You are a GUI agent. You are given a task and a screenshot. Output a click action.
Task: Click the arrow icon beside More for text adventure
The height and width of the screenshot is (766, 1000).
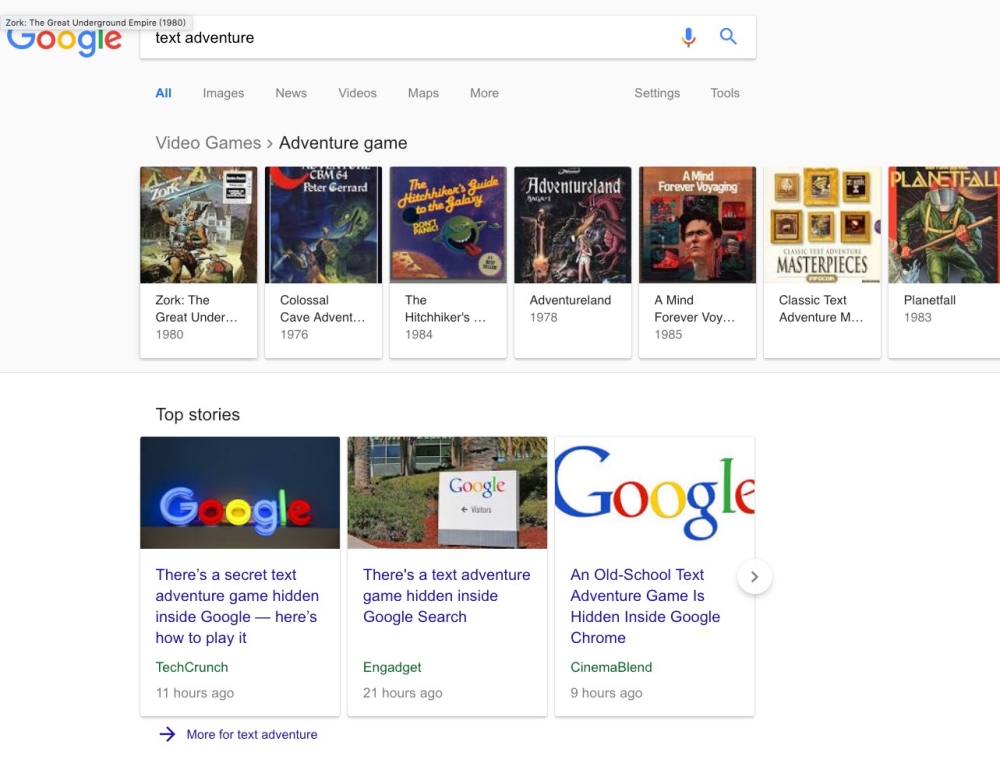pos(167,734)
